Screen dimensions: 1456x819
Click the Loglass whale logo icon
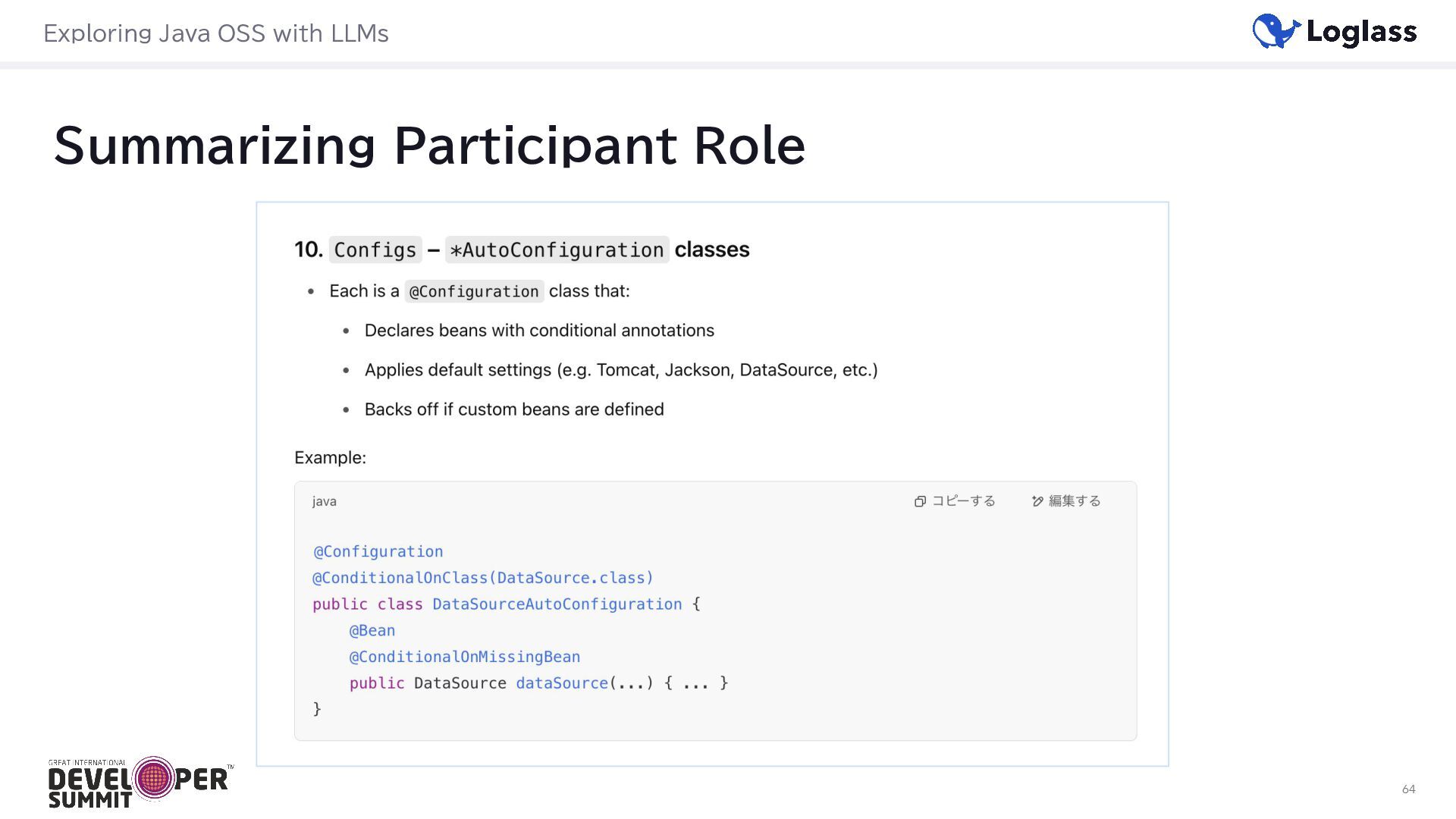[1276, 32]
